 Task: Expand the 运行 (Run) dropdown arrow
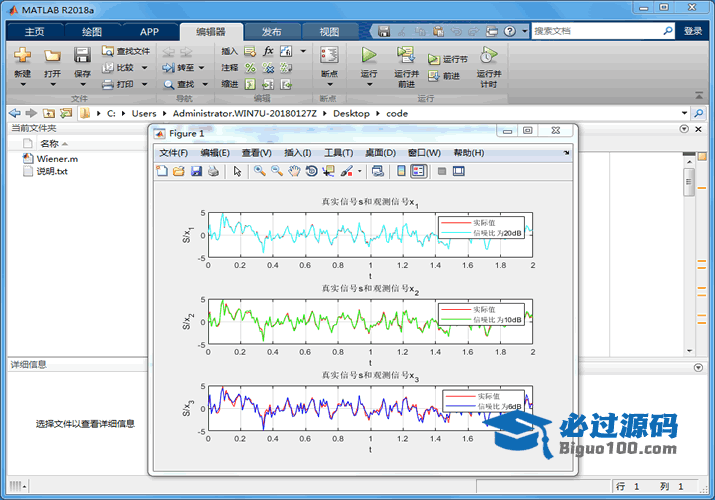point(369,85)
